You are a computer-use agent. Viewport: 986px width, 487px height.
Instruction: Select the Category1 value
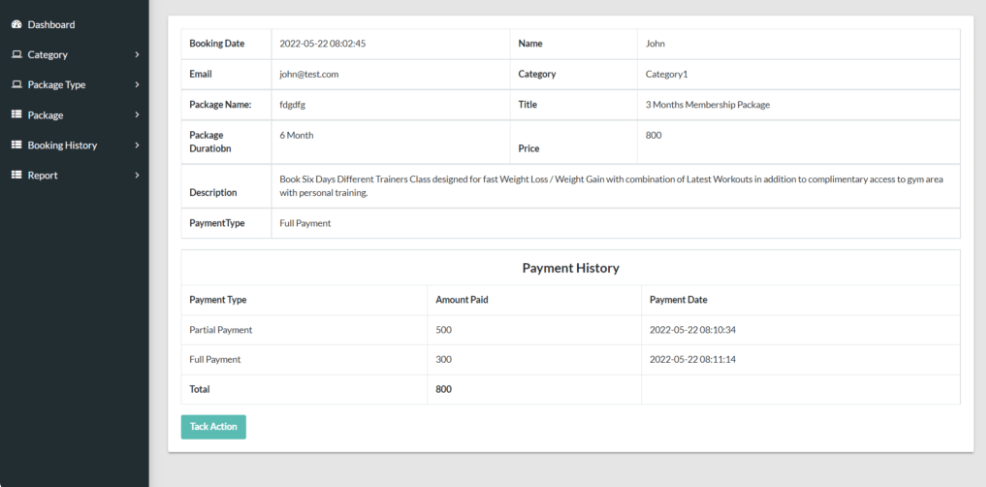point(667,74)
